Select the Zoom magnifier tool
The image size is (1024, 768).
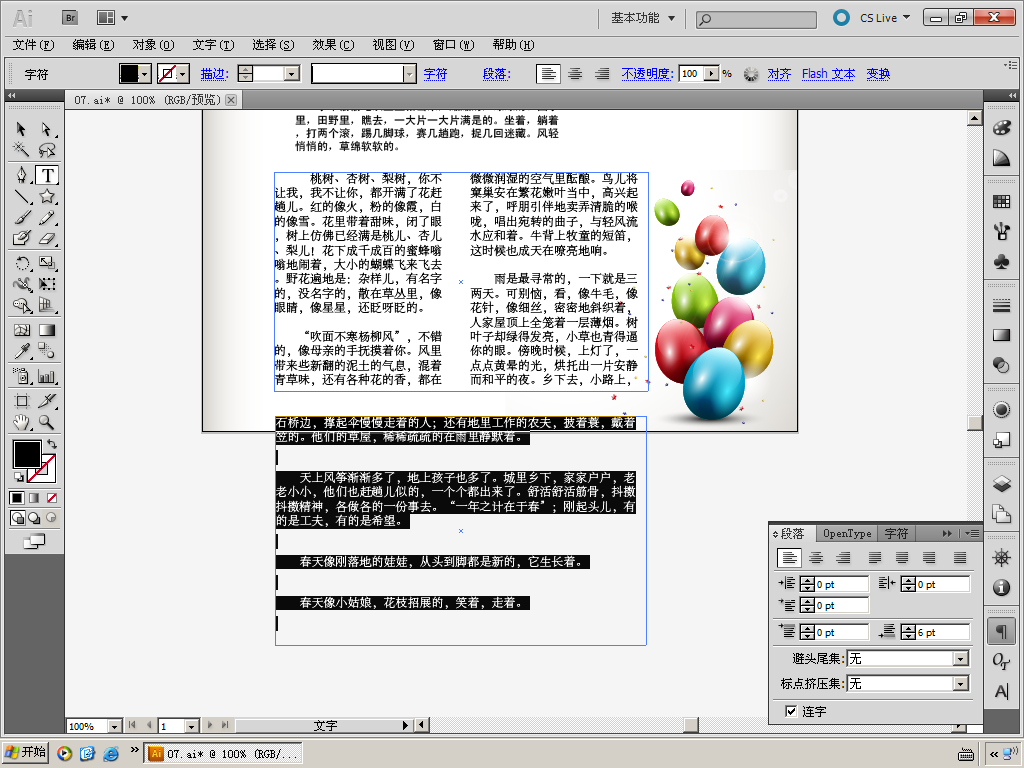(46, 422)
